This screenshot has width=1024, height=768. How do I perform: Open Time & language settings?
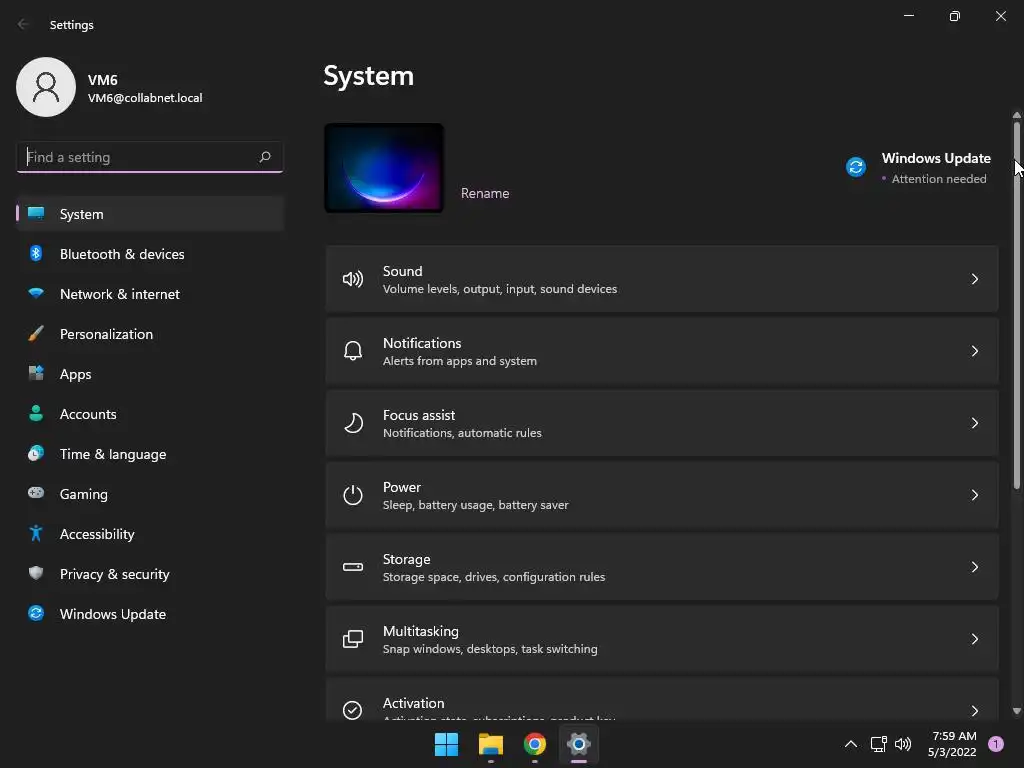click(150, 454)
